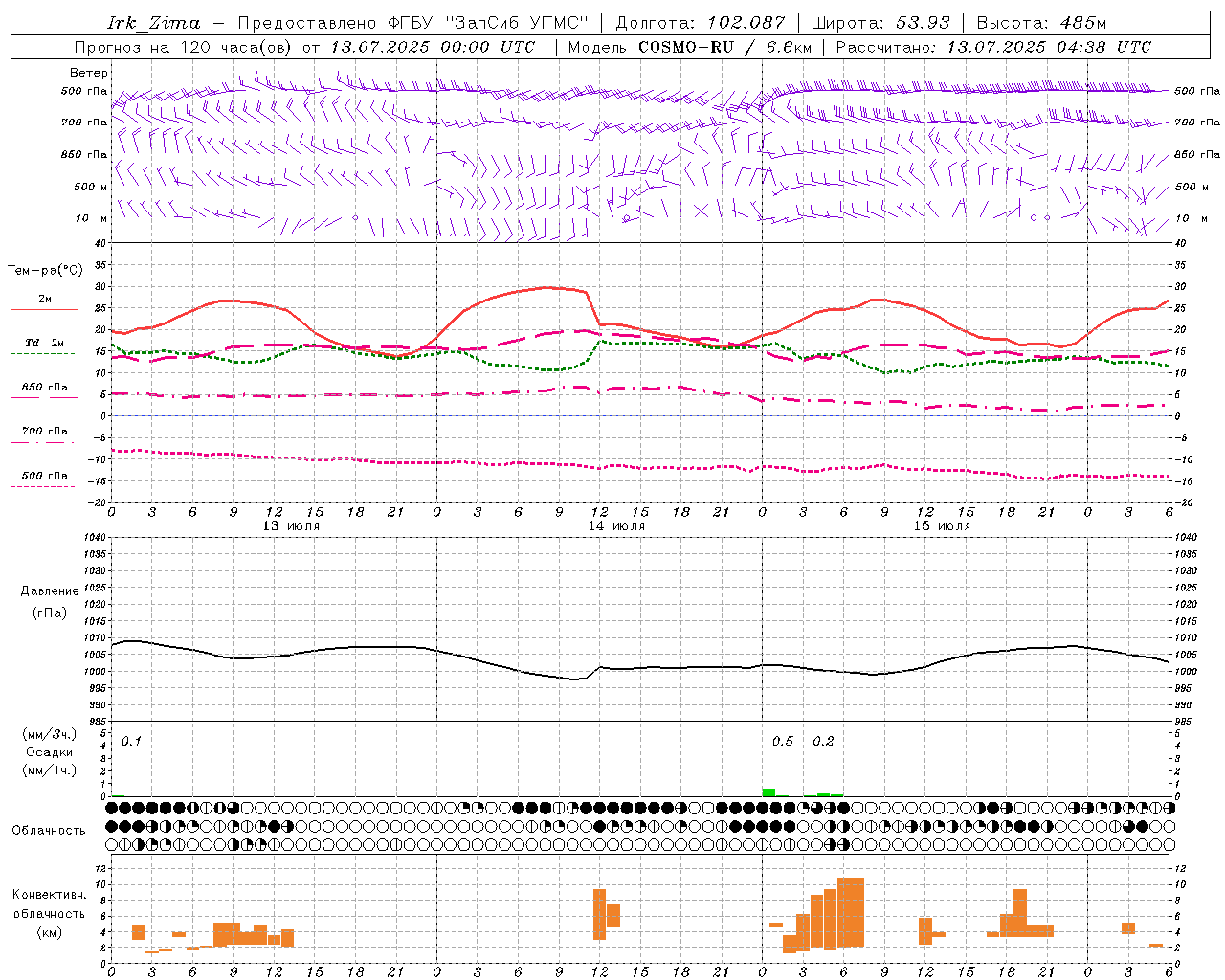Screen dimensions: 1225x980
Task: Click the 'Давление' pressure panel label
Action: 50,591
